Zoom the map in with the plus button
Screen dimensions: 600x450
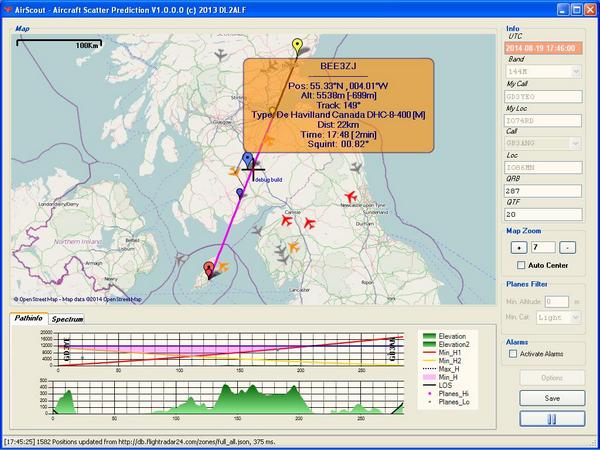click(519, 248)
